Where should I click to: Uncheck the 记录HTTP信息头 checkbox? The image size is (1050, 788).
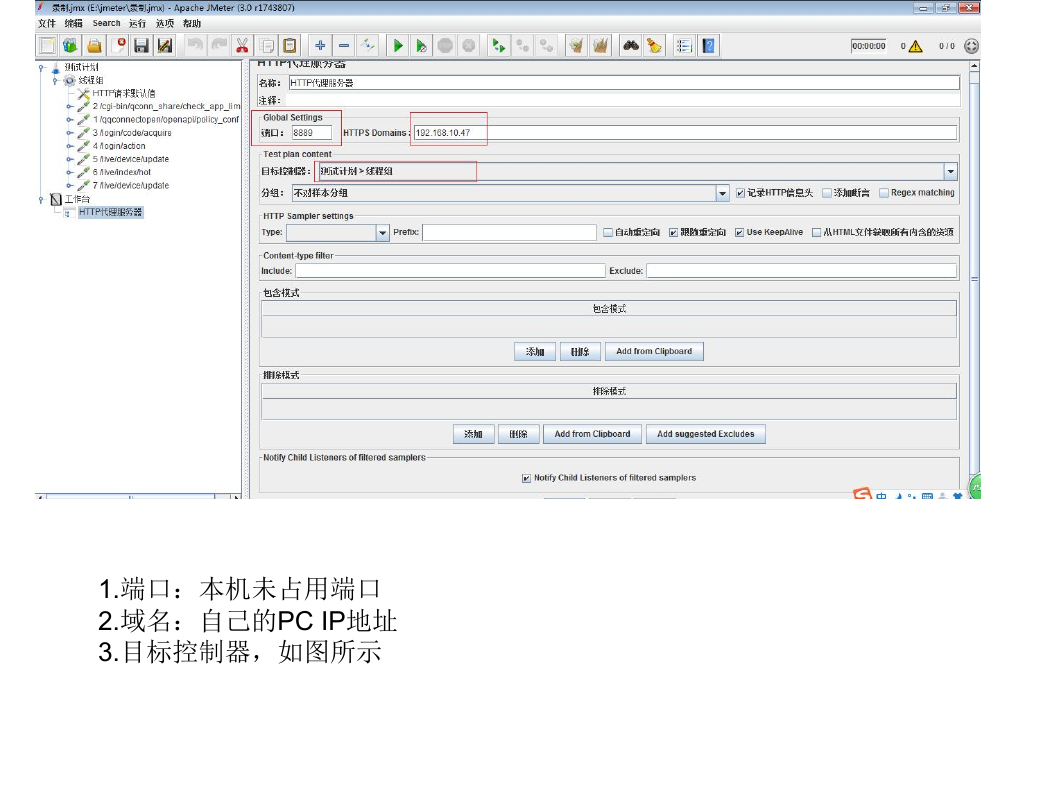tap(740, 193)
